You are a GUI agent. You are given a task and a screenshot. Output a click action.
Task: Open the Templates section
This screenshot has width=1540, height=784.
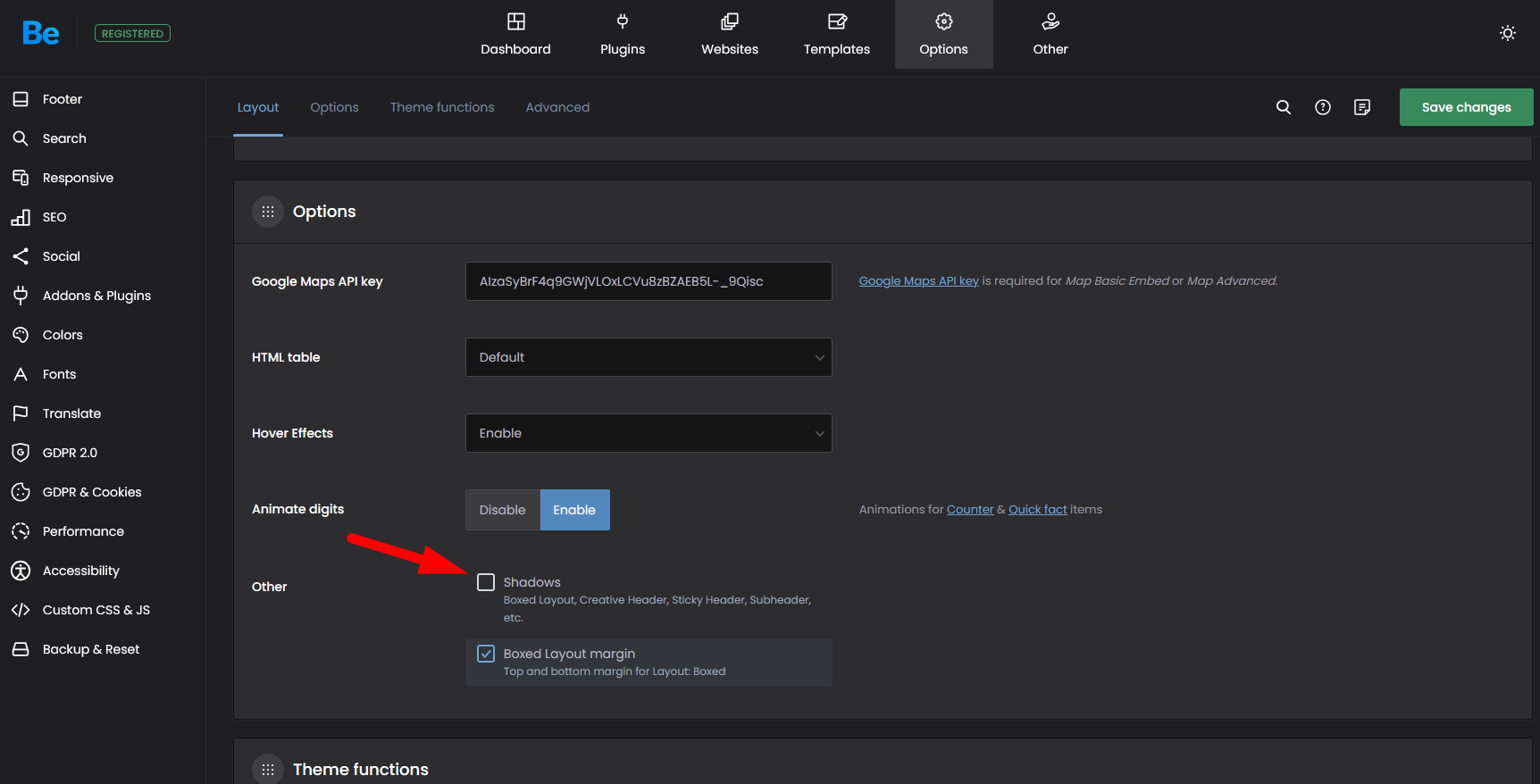[x=836, y=35]
